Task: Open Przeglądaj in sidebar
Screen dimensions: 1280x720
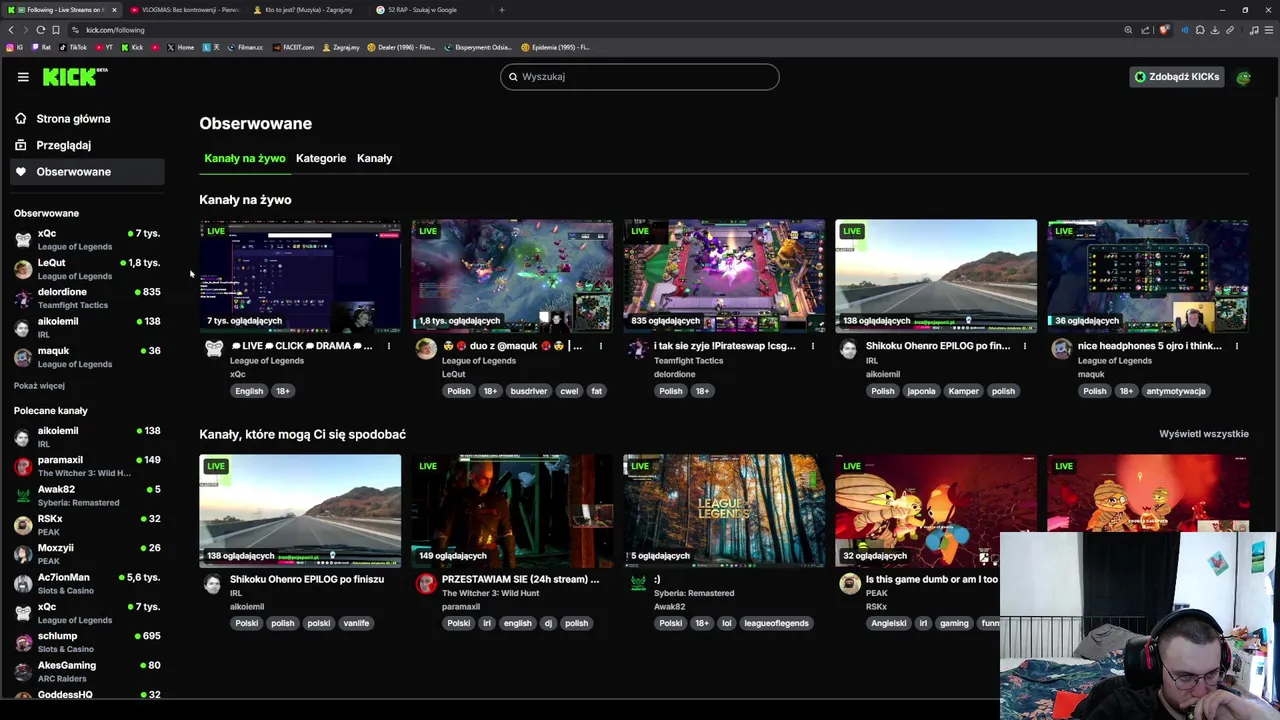Action: click(85, 145)
